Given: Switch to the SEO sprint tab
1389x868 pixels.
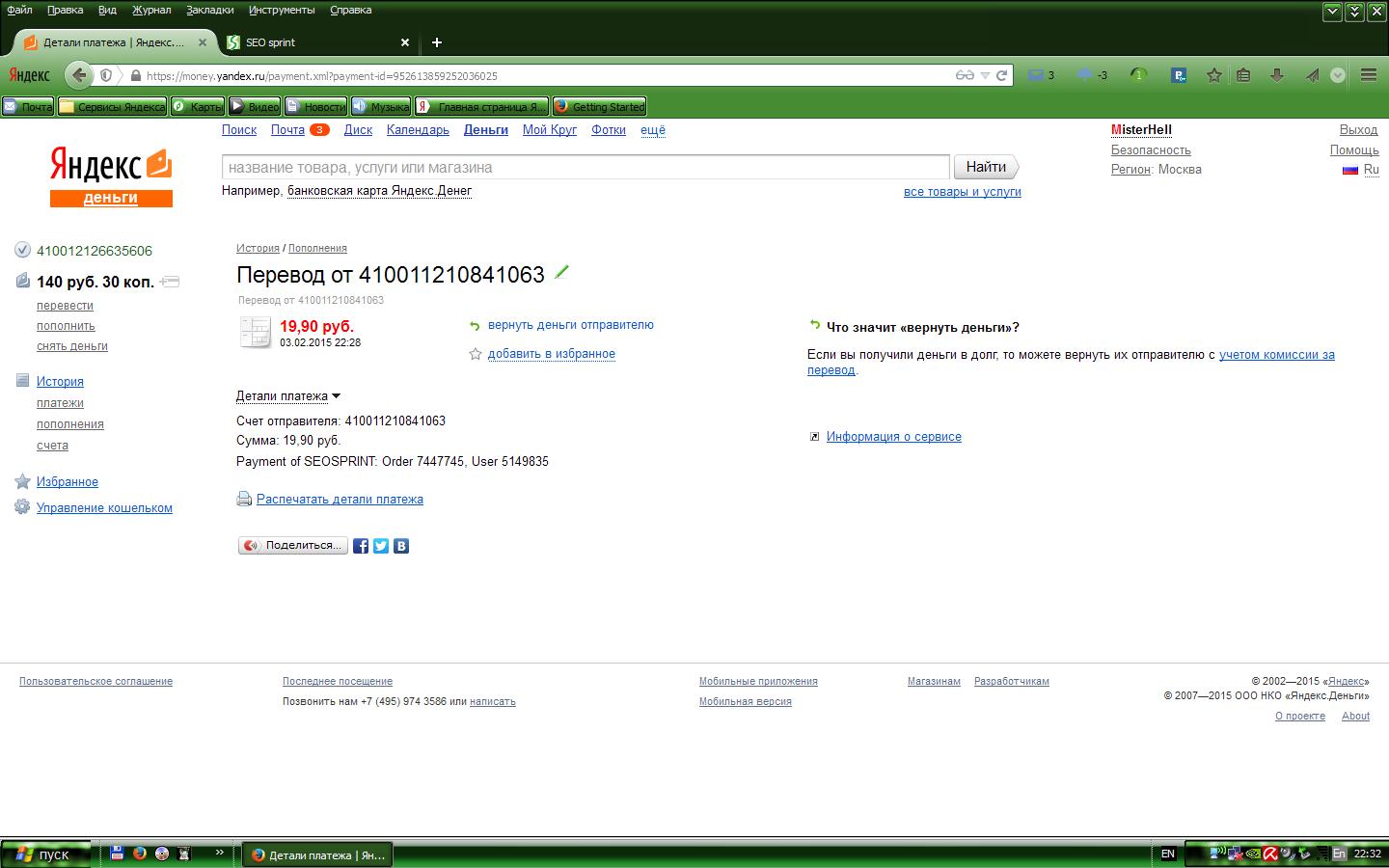Looking at the screenshot, I should tap(317, 42).
